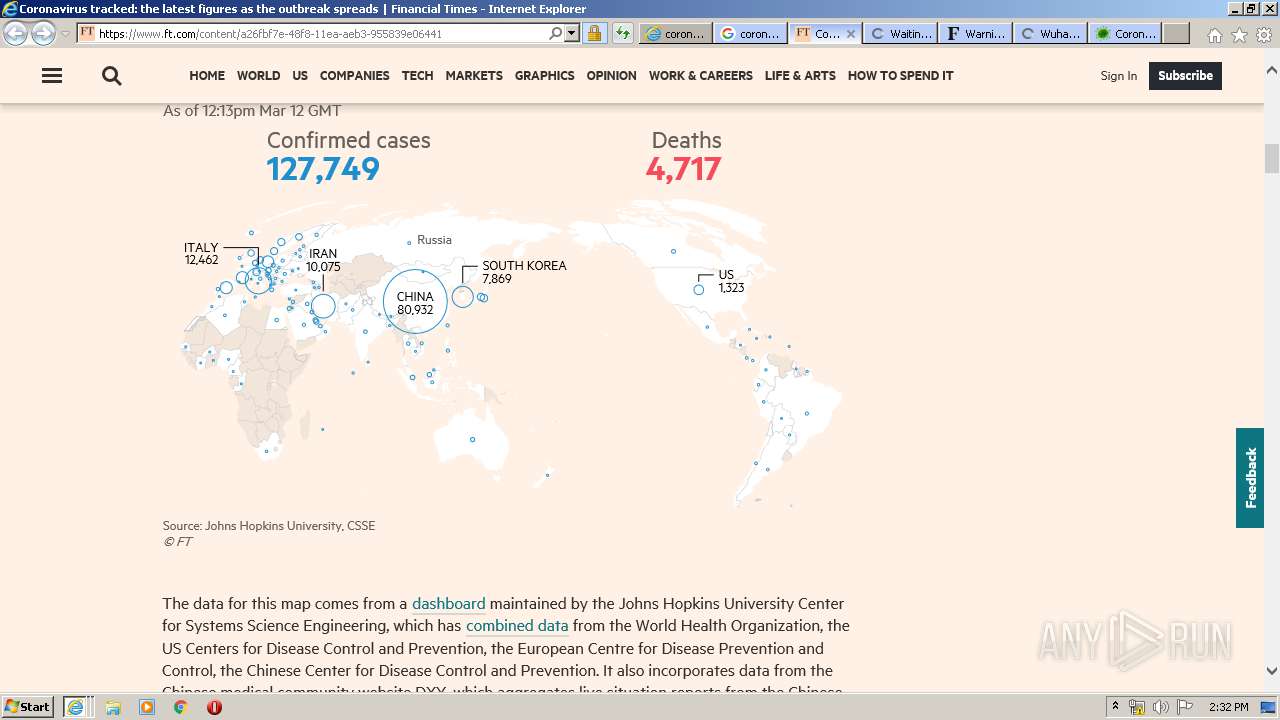Image resolution: width=1280 pixels, height=720 pixels.
Task: Expand the address bar autocomplete dropdown
Action: (x=572, y=33)
